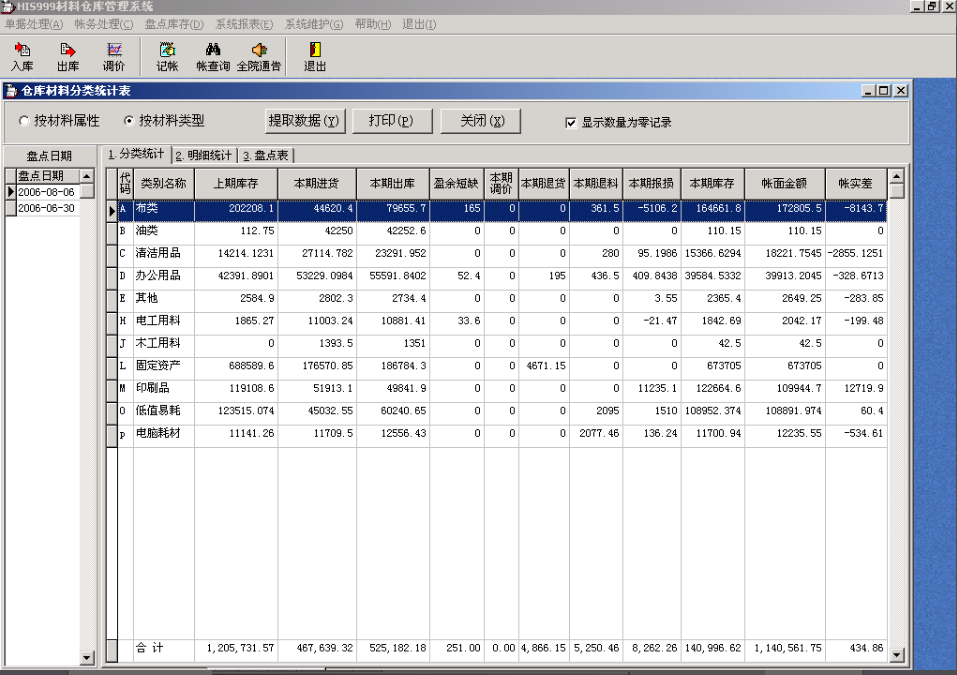Viewport: 957px width, 675px height.
Task: Switch to the 2.明细统计 tab
Action: pyautogui.click(x=204, y=156)
